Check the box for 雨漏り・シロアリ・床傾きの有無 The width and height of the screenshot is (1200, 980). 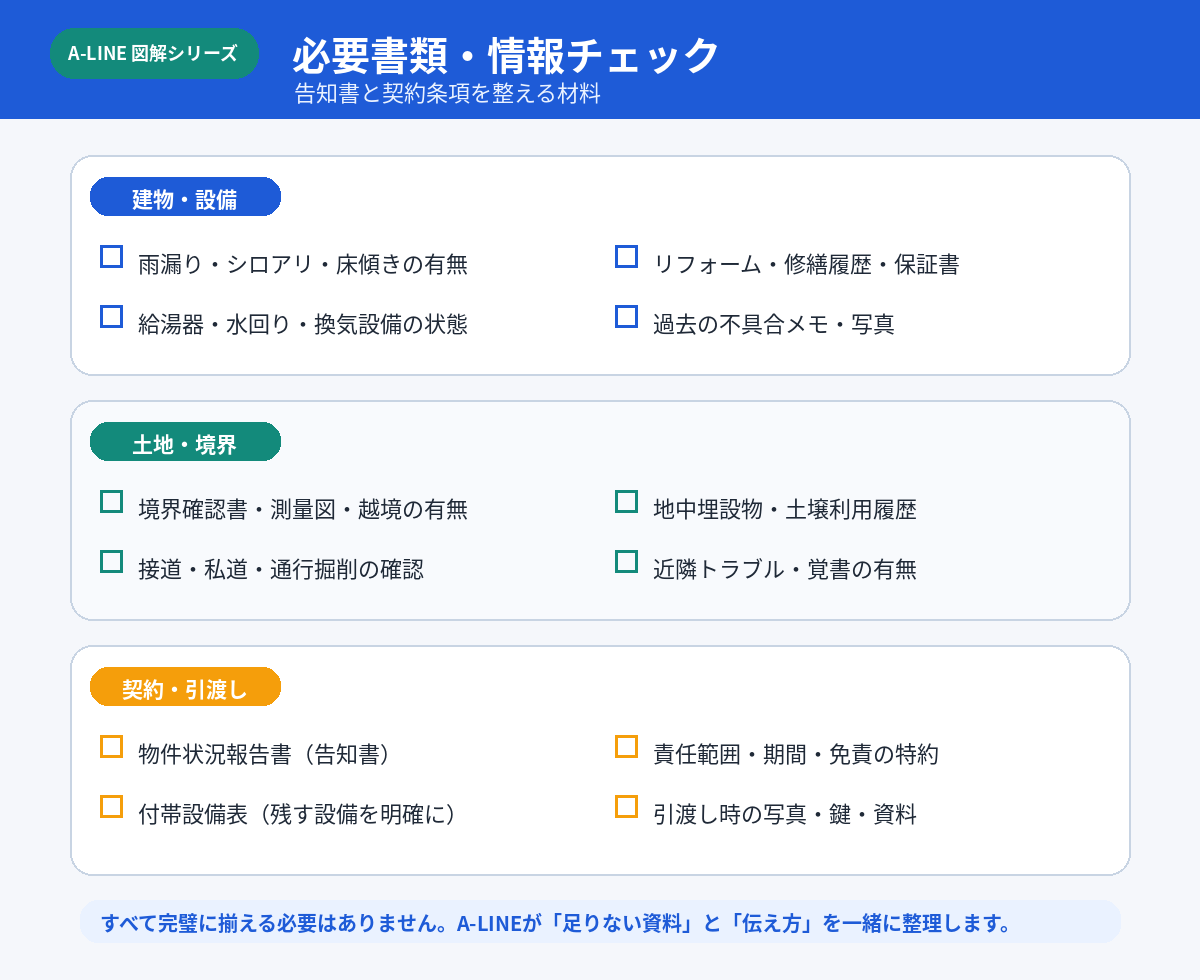(112, 256)
